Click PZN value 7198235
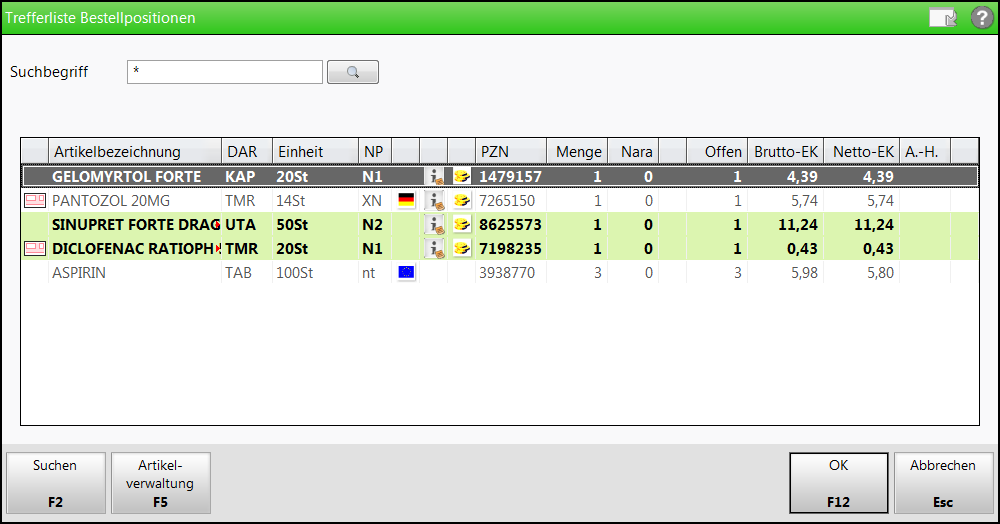 (510, 249)
